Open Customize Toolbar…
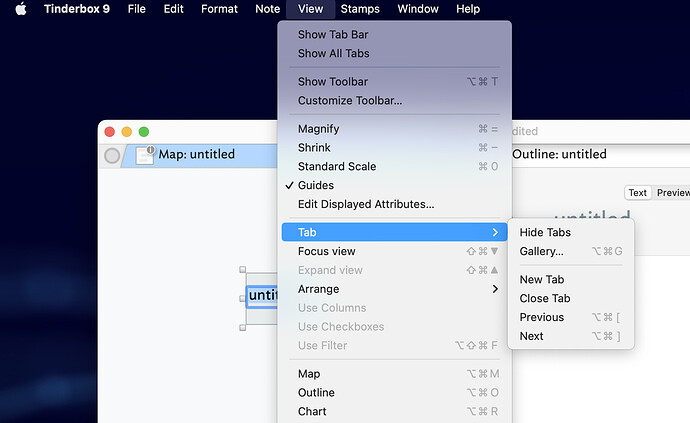Image resolution: width=690 pixels, height=423 pixels. [x=394, y=100]
